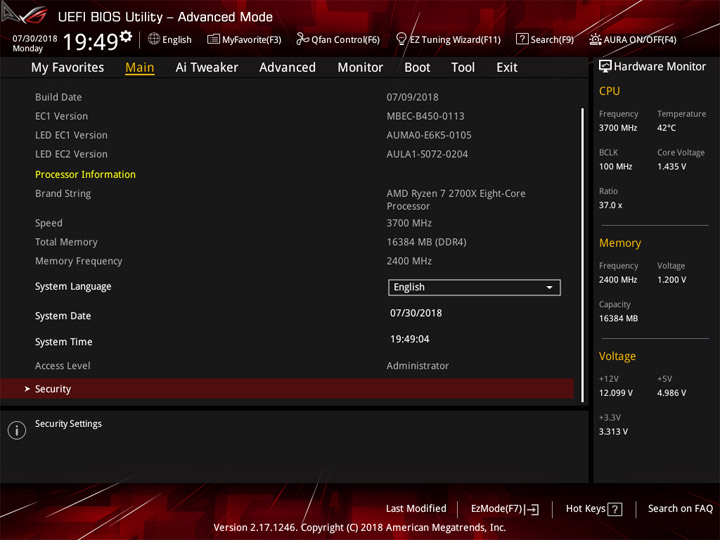This screenshot has width=720, height=540.
Task: Start EZ Tuning Wizard(F11)
Action: tap(448, 39)
